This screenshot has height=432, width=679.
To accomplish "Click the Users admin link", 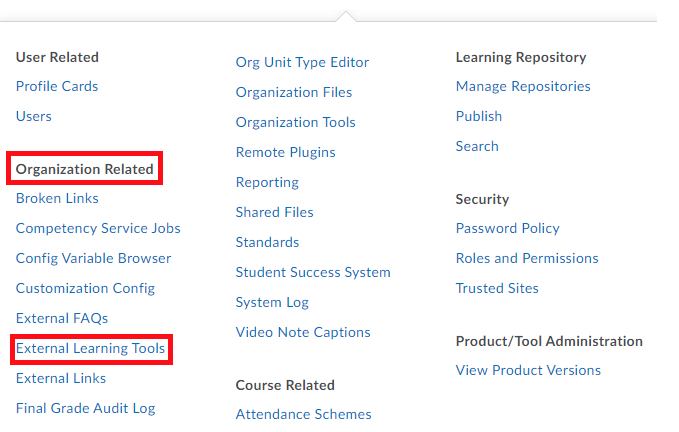I will [x=34, y=116].
